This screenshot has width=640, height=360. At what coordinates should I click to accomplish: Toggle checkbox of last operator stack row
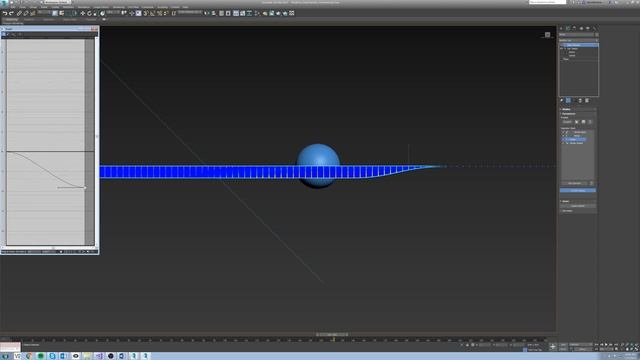coord(563,143)
